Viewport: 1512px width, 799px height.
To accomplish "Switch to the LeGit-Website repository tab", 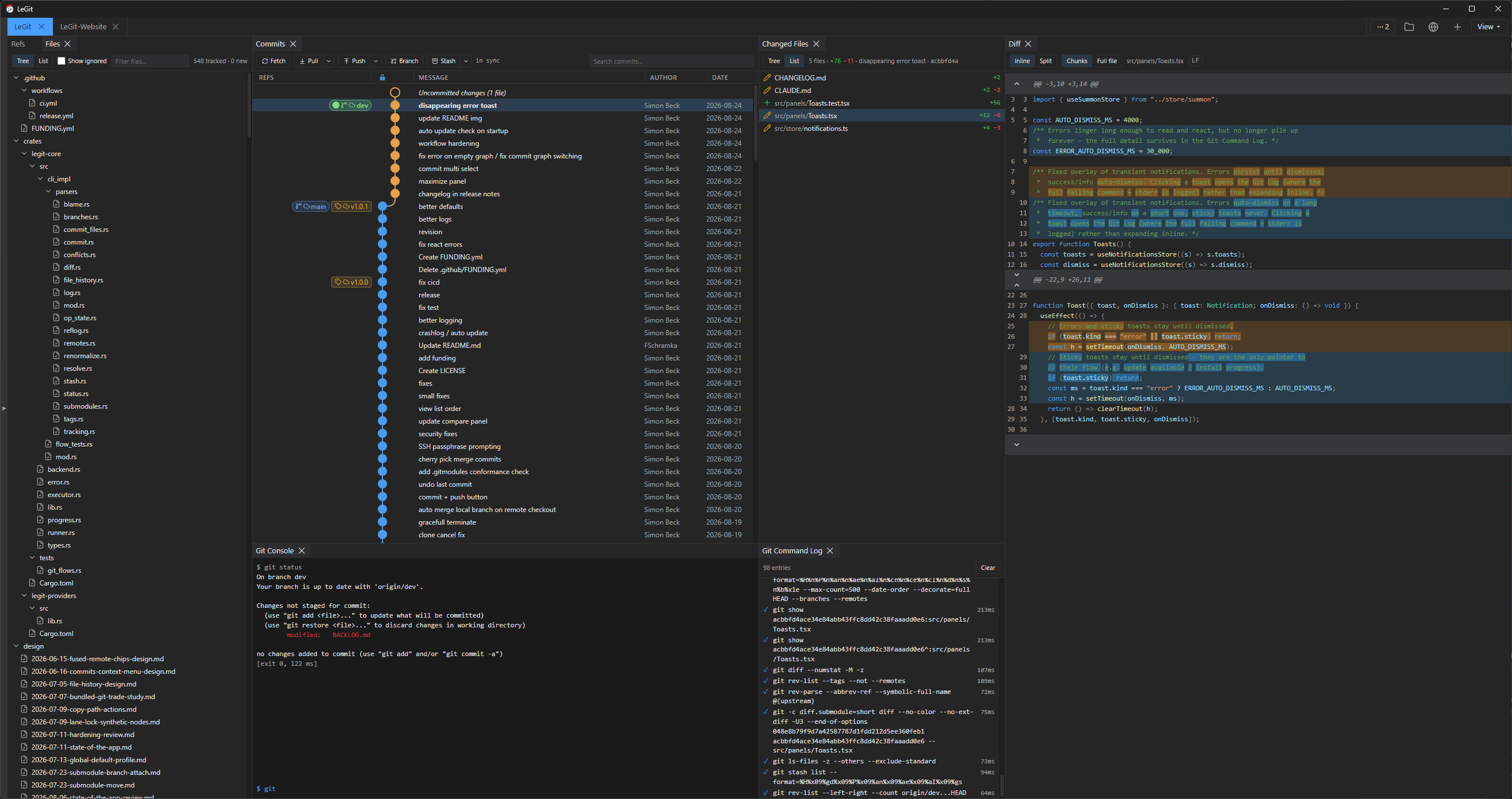I will pos(83,27).
